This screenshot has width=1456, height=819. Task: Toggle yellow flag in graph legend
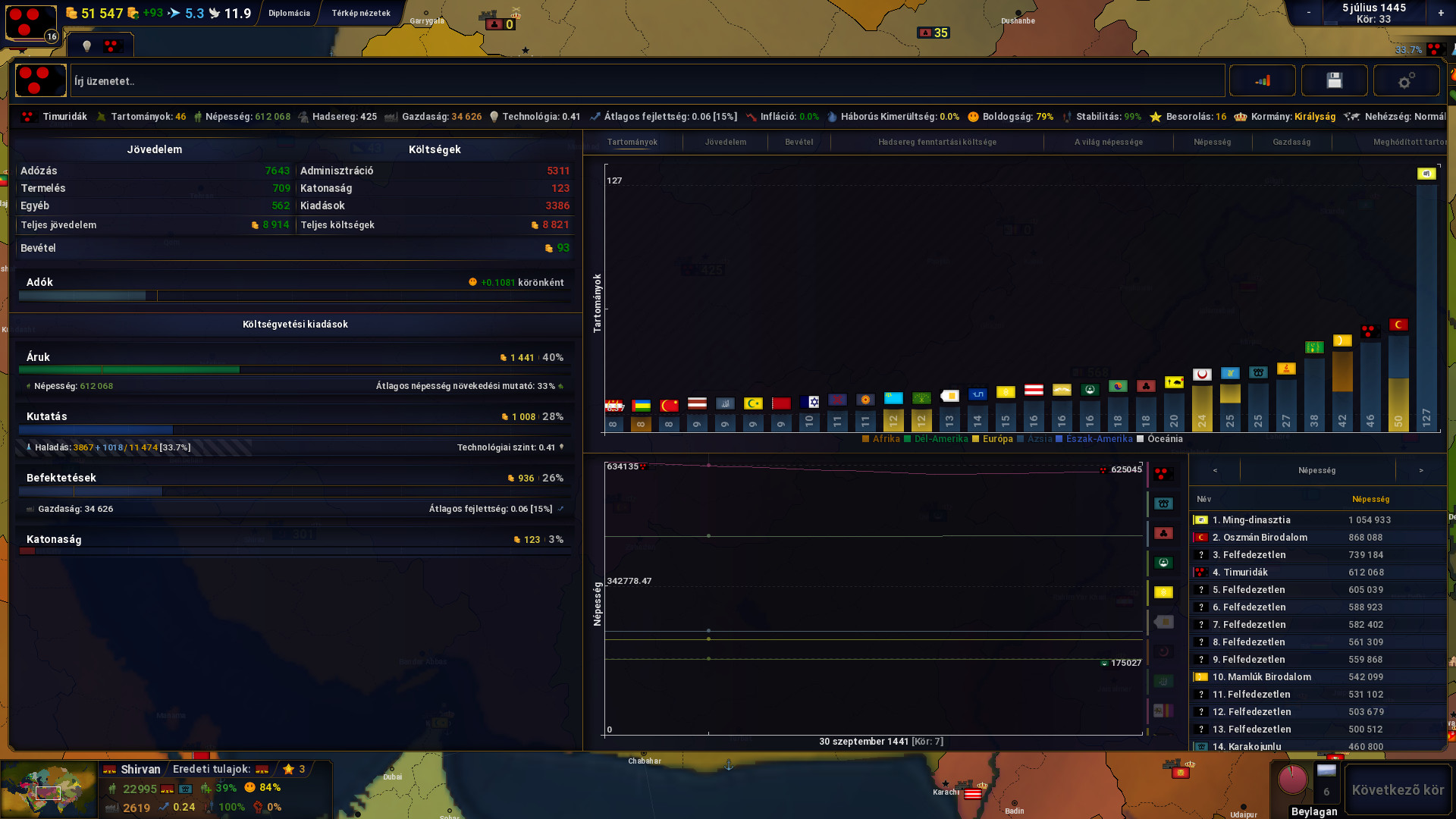pos(1163,592)
